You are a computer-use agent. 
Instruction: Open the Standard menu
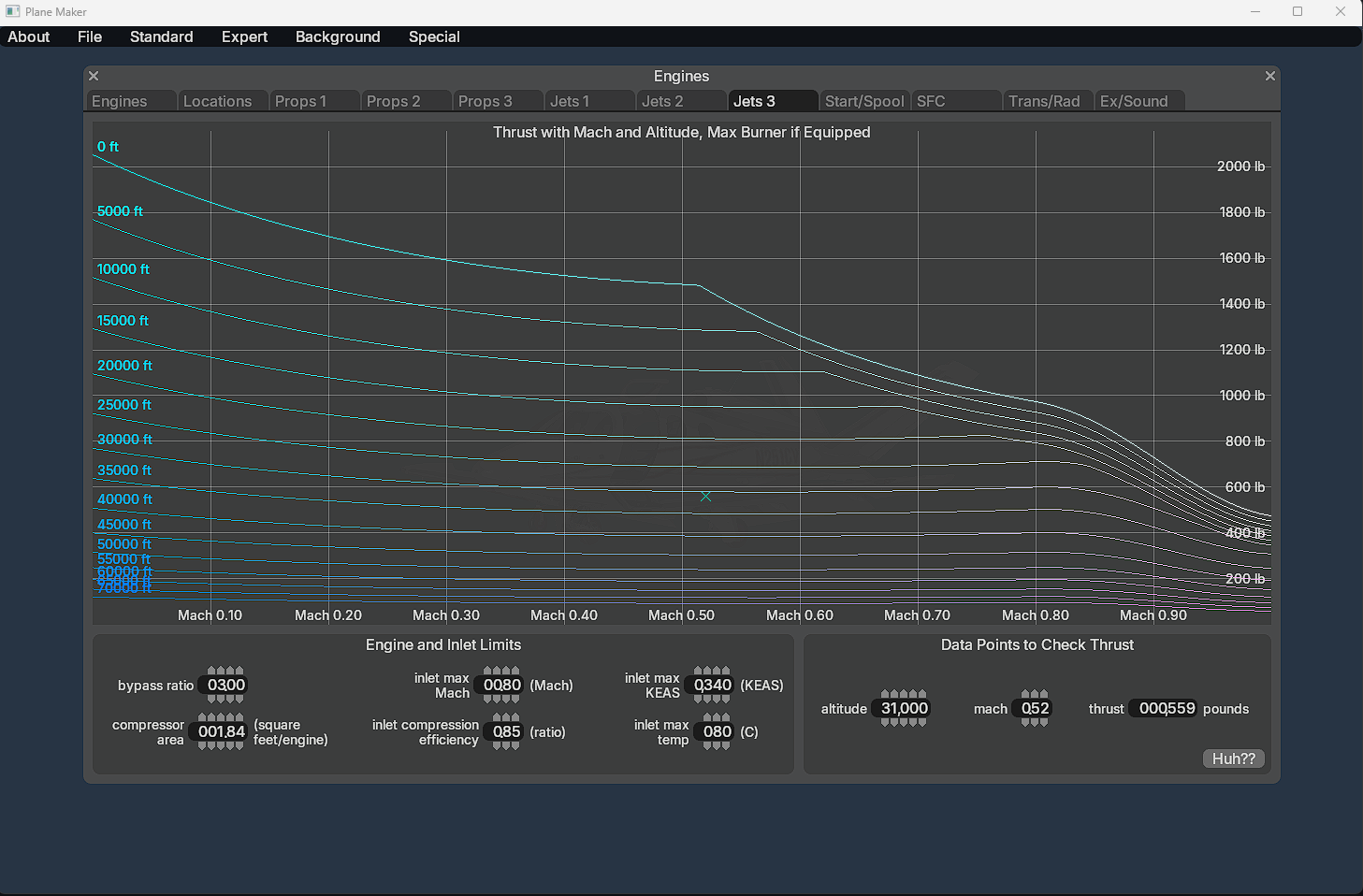(x=161, y=36)
